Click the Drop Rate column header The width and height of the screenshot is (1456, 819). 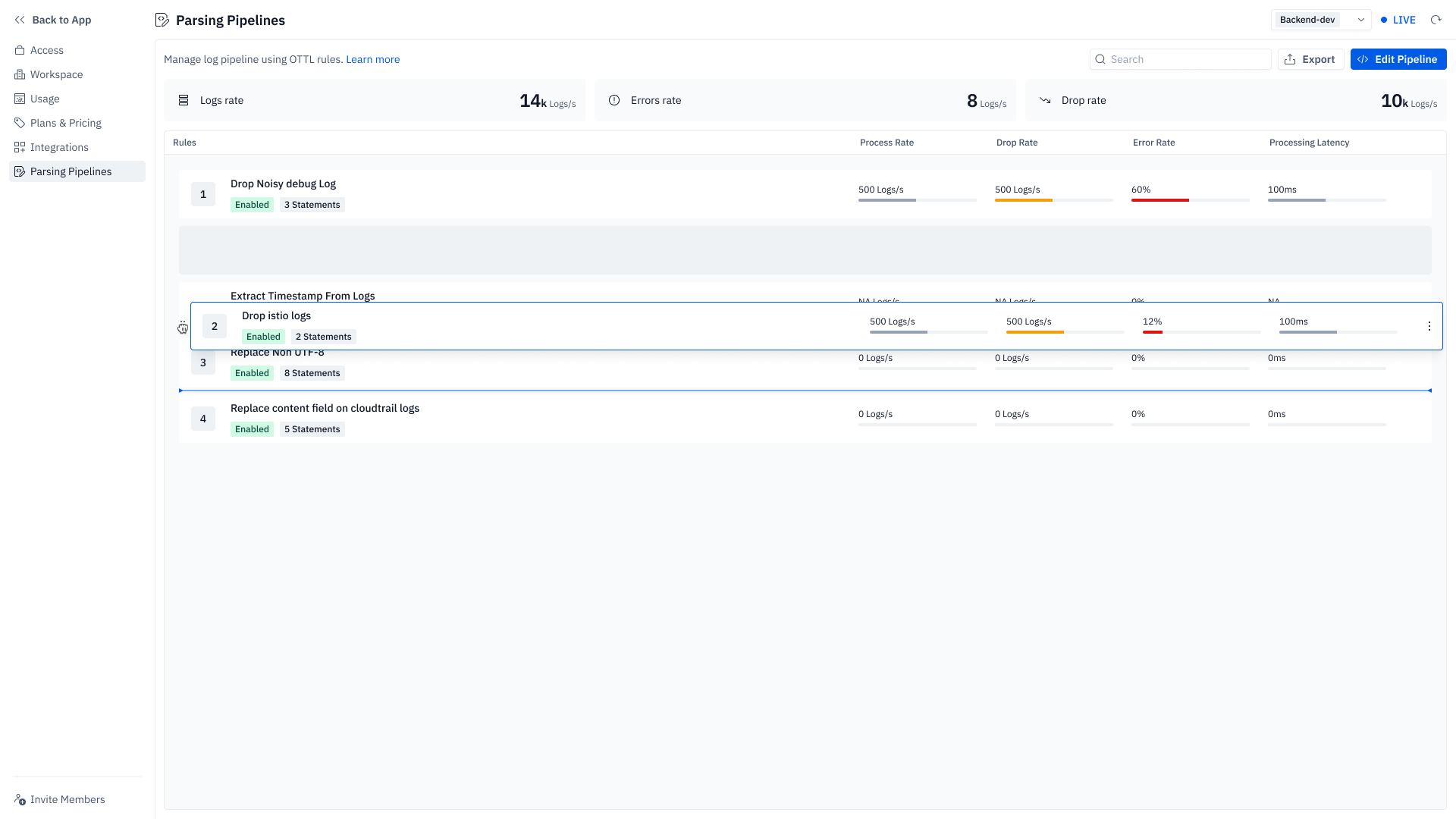pyautogui.click(x=1017, y=143)
